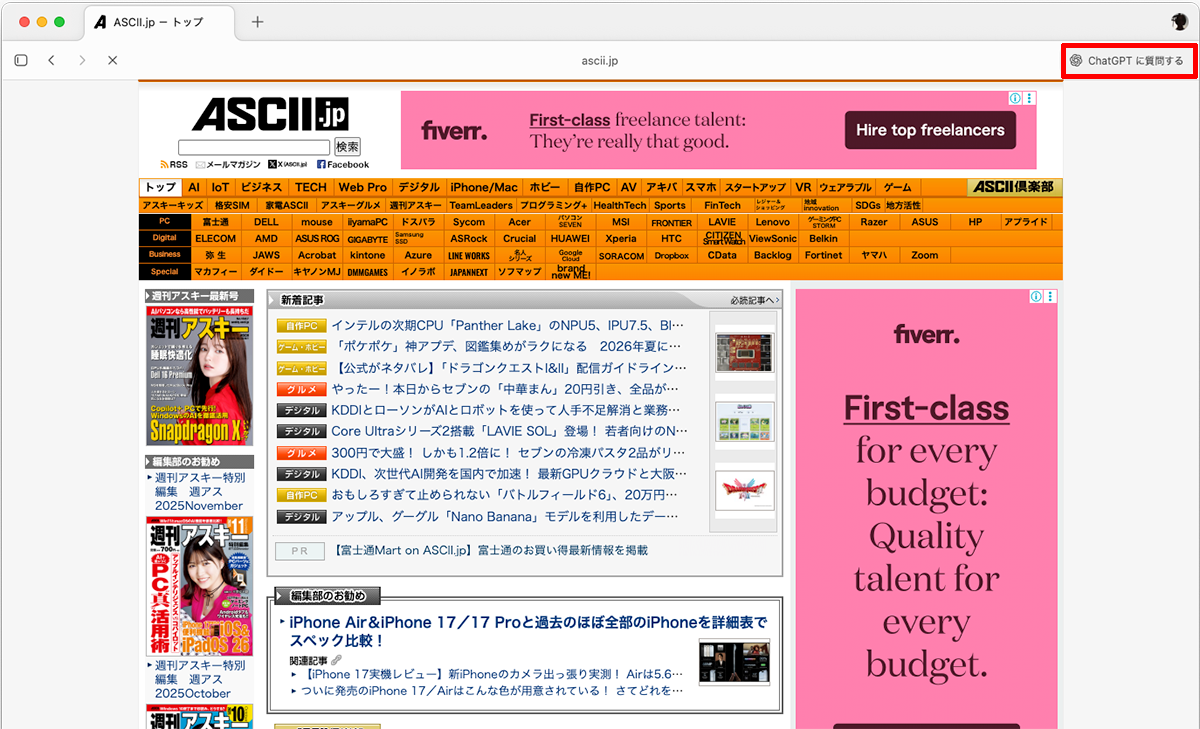The width and height of the screenshot is (1200, 729).
Task: Go back with the left arrow
Action: [x=51, y=60]
